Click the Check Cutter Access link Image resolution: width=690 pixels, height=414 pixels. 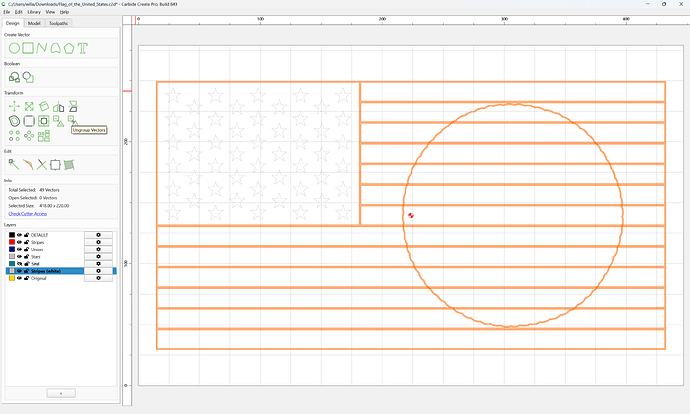click(x=28, y=214)
